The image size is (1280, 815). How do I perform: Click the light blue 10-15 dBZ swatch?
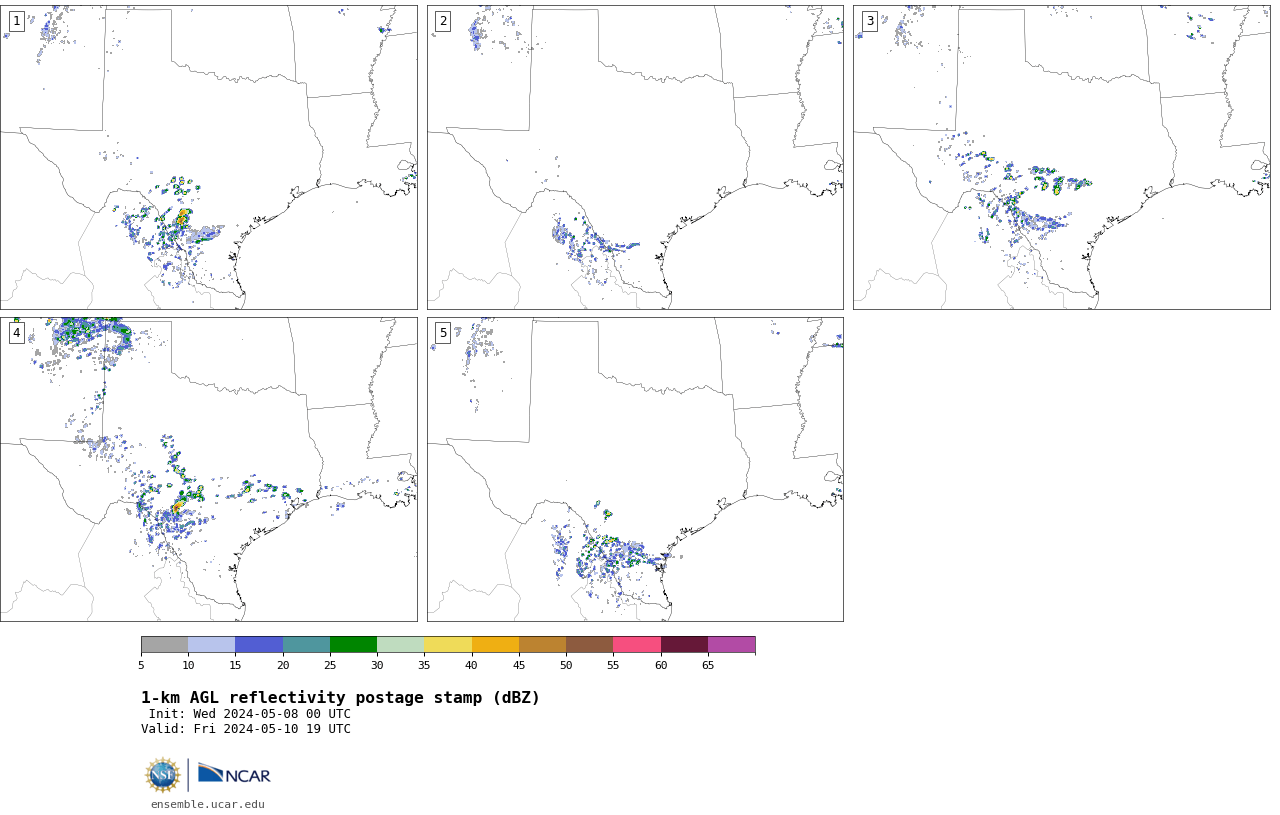(x=211, y=645)
